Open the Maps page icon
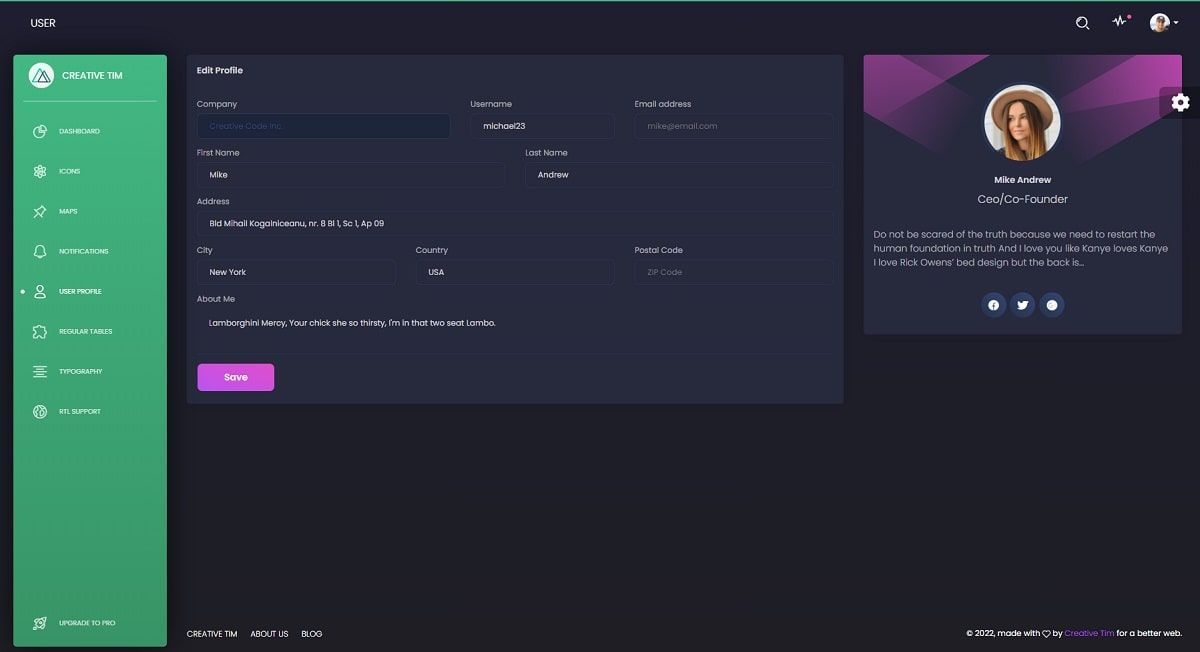 point(39,211)
